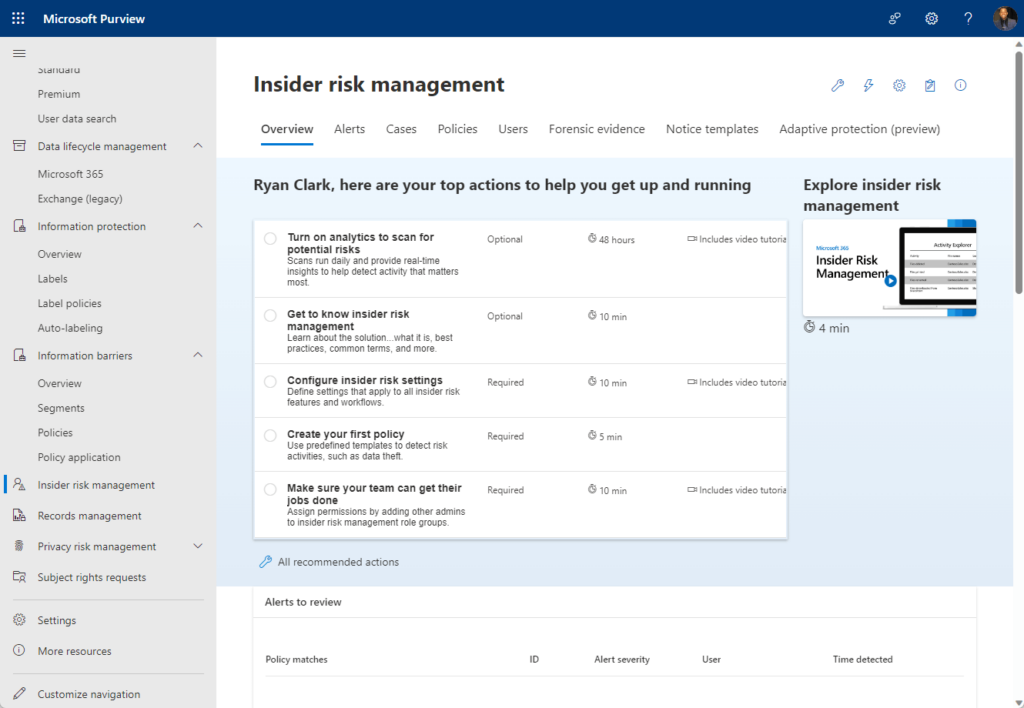The width and height of the screenshot is (1024, 708).
Task: Open Insider risk settings gear icon
Action: (x=899, y=86)
